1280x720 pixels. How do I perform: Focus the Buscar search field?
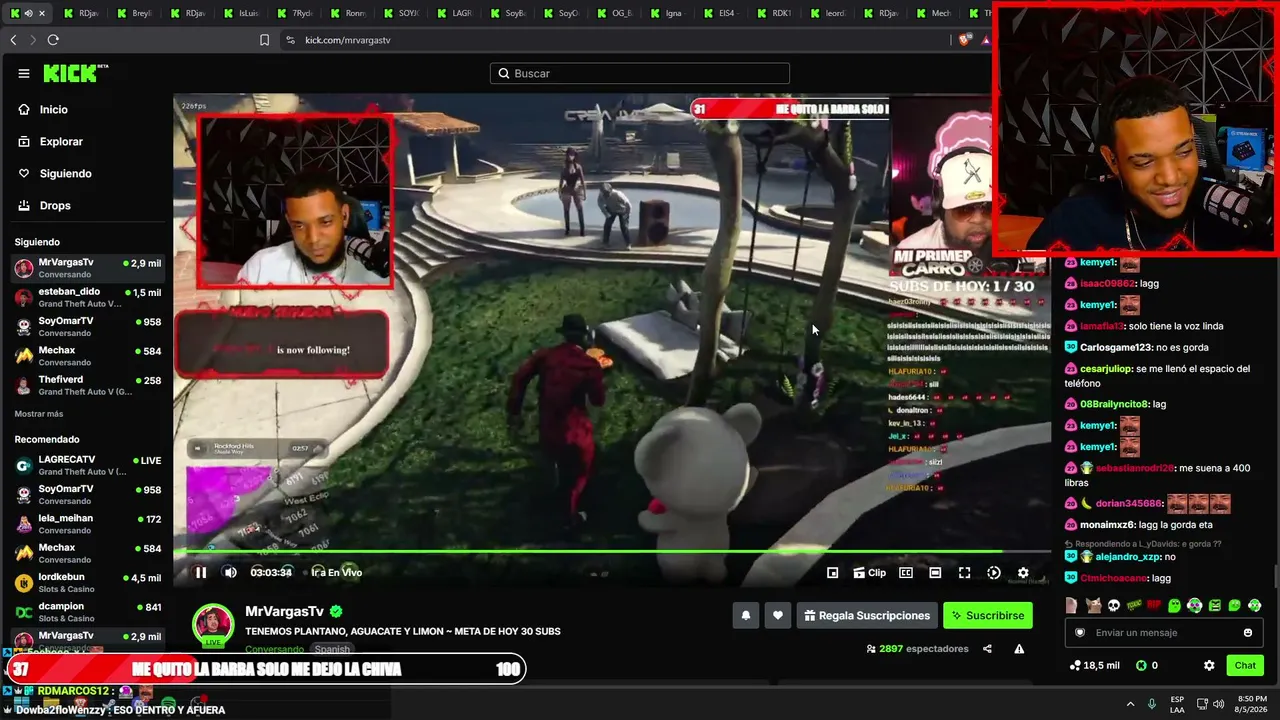pyautogui.click(x=640, y=73)
